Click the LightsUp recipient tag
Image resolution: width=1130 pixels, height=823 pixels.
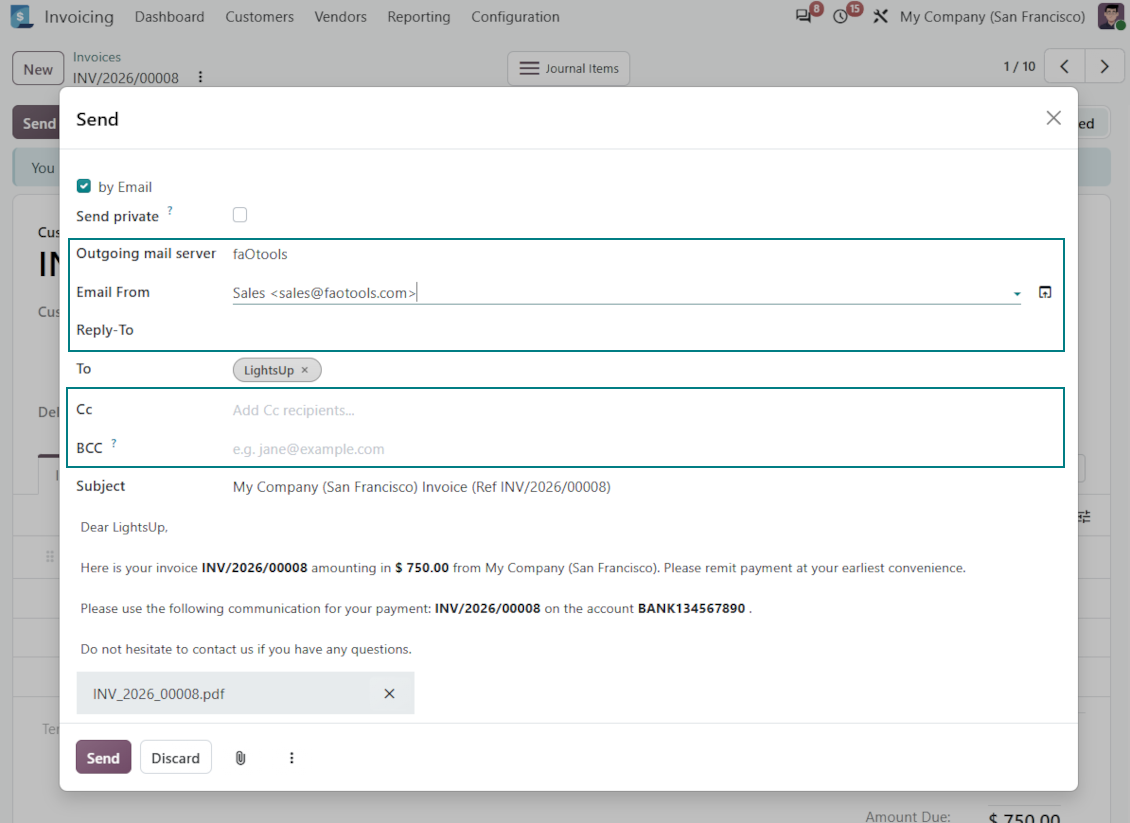click(269, 370)
